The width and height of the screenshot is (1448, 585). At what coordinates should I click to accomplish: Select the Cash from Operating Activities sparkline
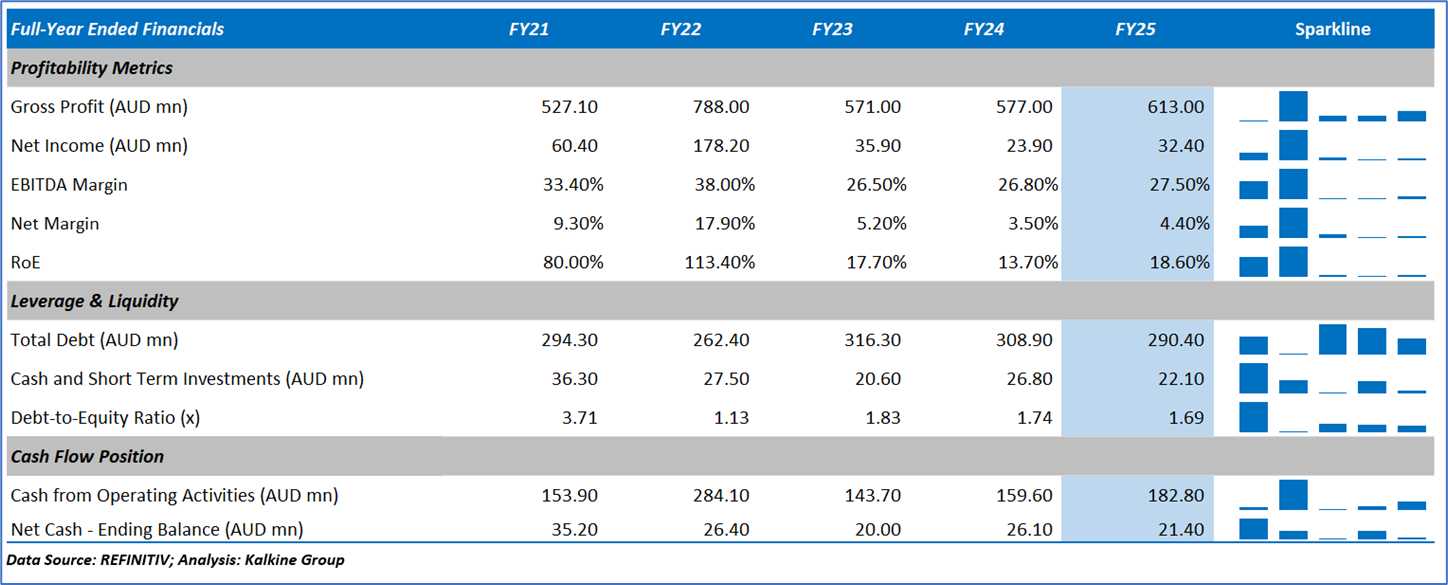click(x=1332, y=495)
